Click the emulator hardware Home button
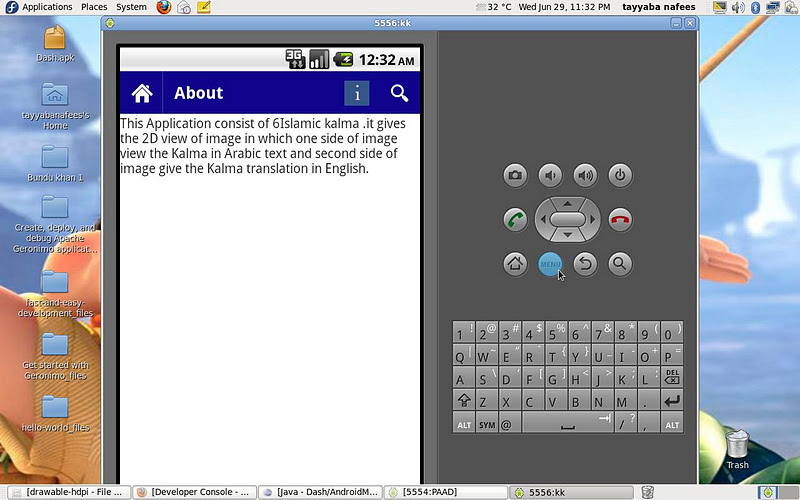The height and width of the screenshot is (500, 800). click(515, 264)
